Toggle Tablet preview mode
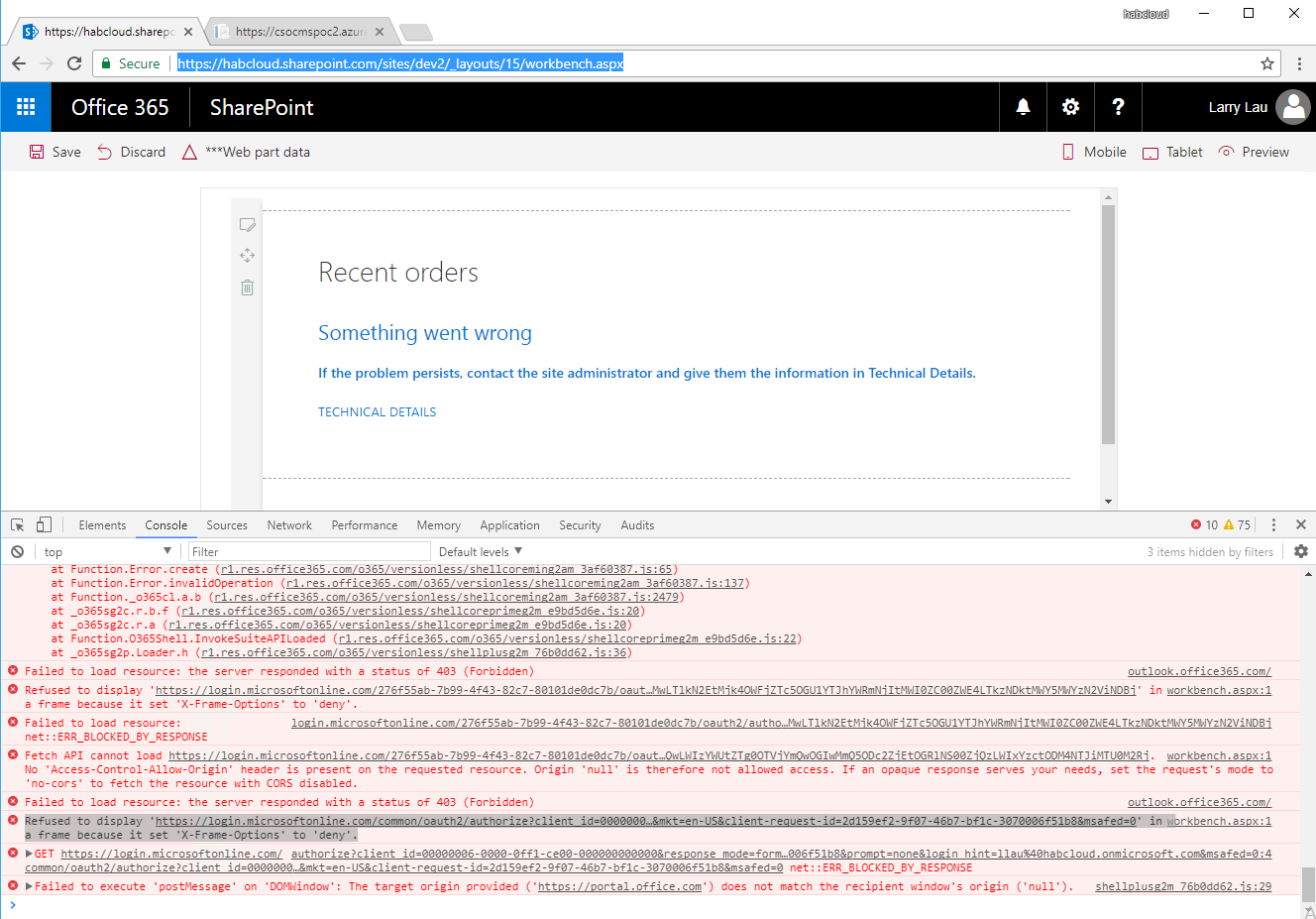Viewport: 1316px width, 919px height. (1171, 152)
